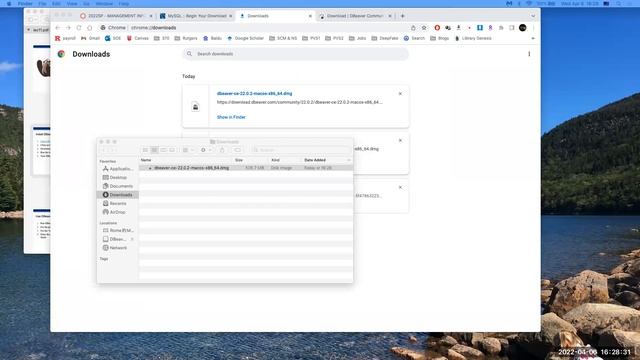This screenshot has height=360, width=640.
Task: Open Chrome three-dot menu
Action: [533, 28]
